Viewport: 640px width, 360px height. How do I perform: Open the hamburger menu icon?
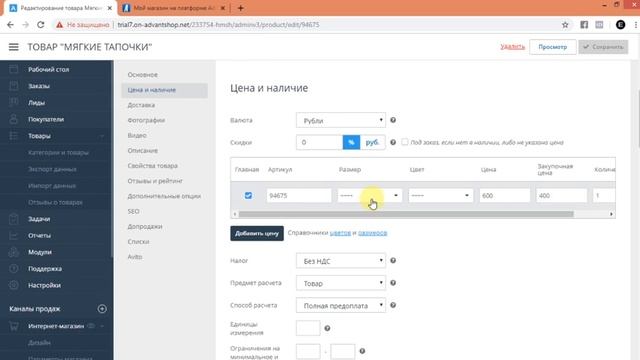13,47
